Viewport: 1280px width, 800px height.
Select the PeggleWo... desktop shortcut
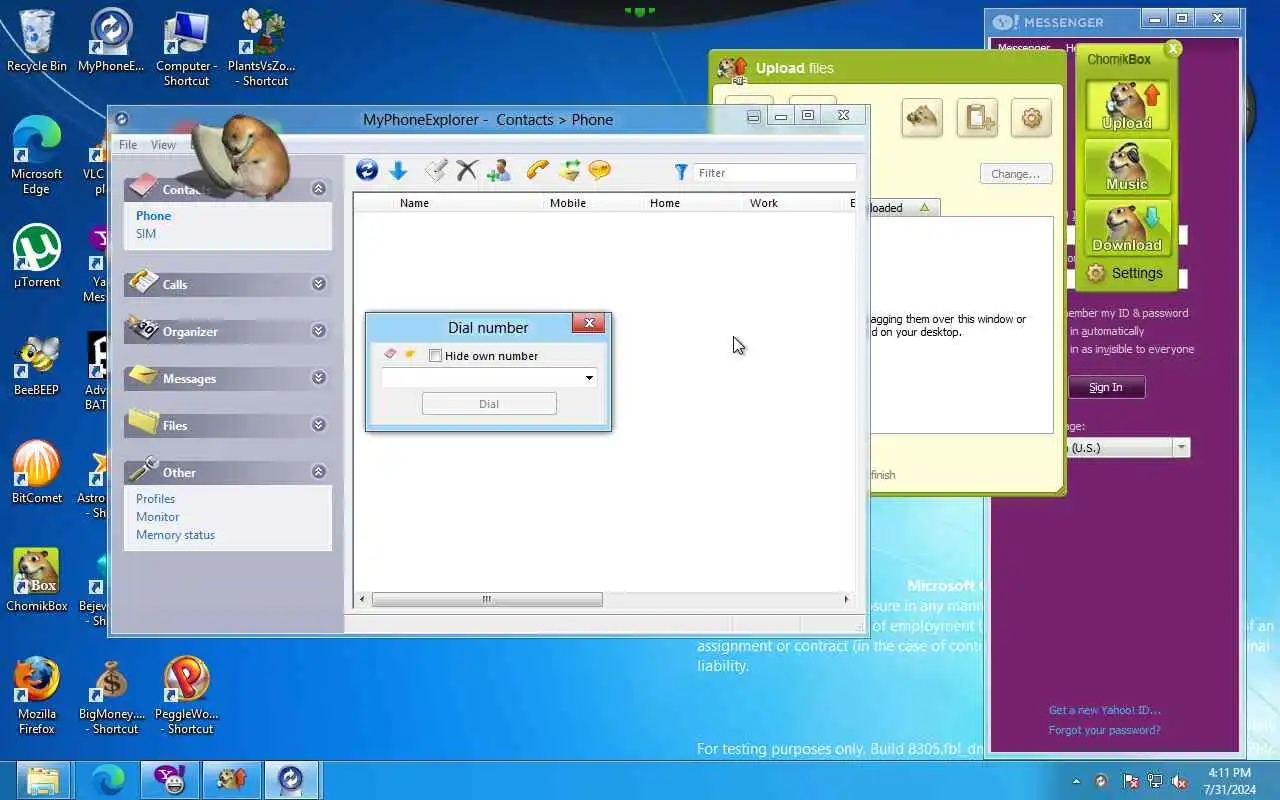point(187,696)
